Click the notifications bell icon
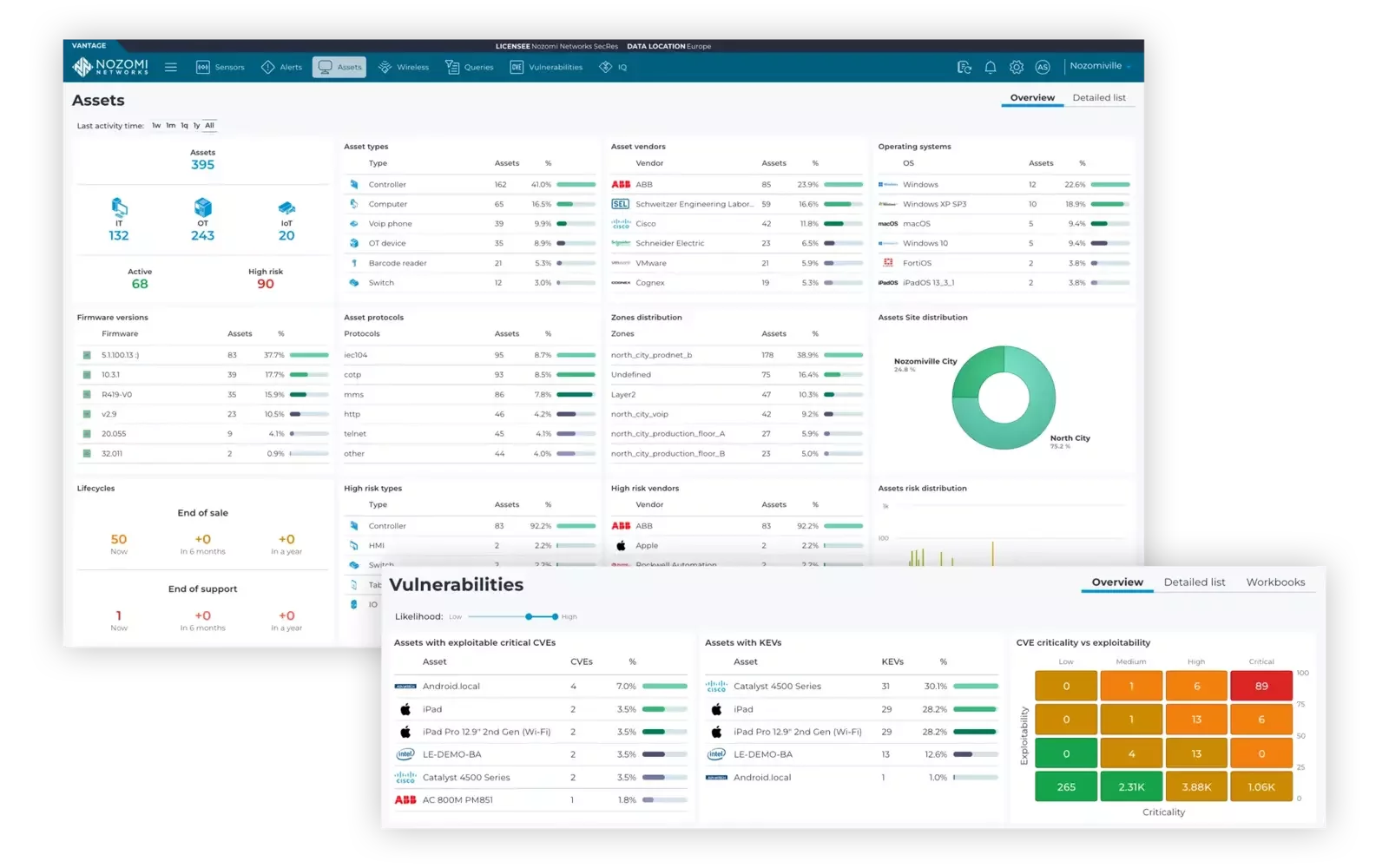 tap(990, 67)
